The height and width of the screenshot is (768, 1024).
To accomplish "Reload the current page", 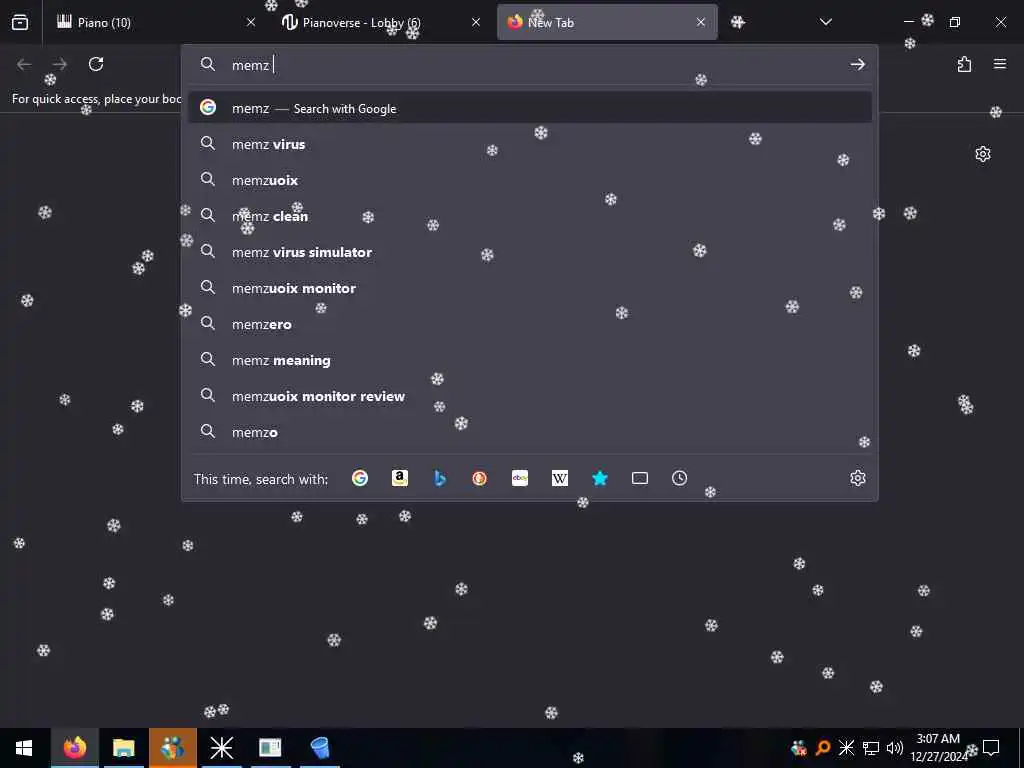I will click(x=96, y=64).
